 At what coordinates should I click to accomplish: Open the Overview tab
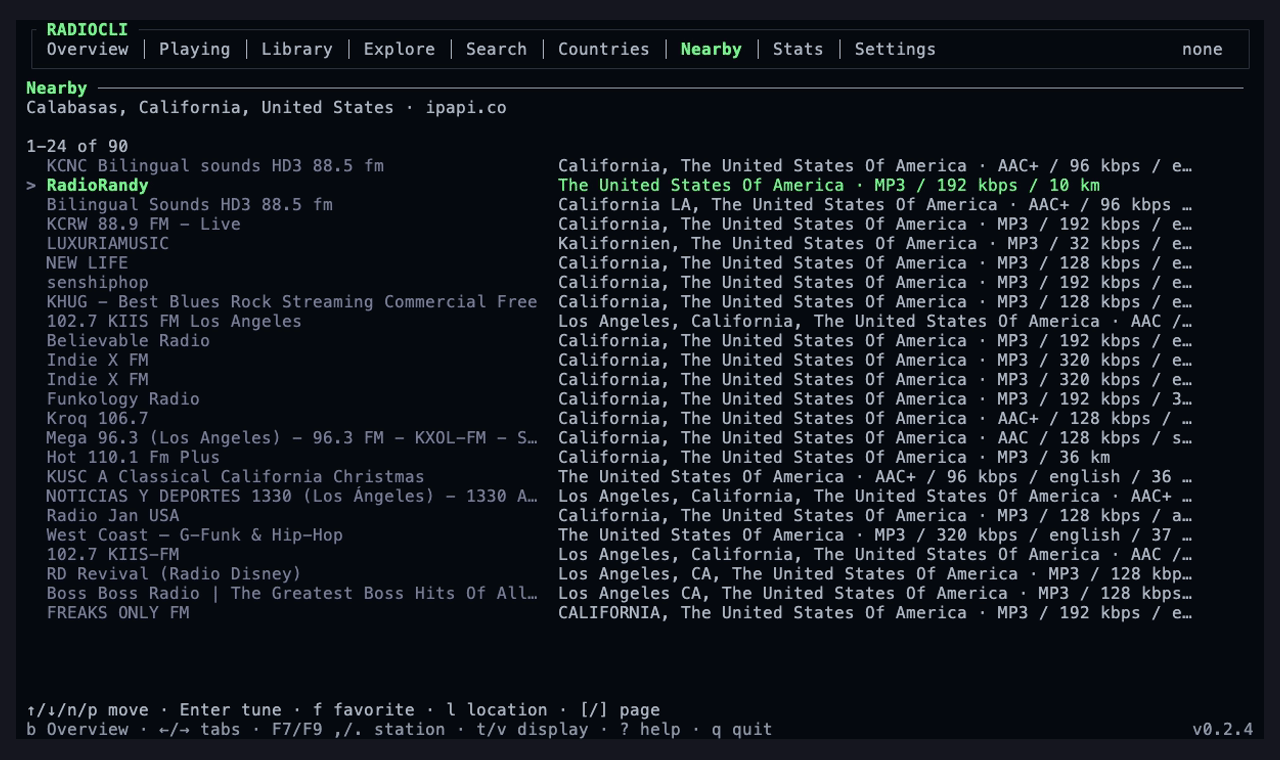(87, 49)
